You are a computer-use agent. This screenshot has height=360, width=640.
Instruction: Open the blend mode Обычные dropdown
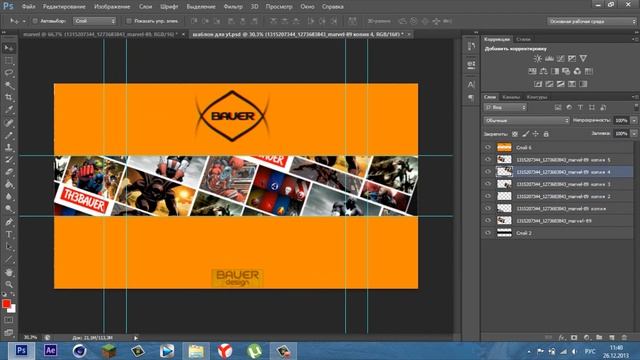tap(527, 120)
